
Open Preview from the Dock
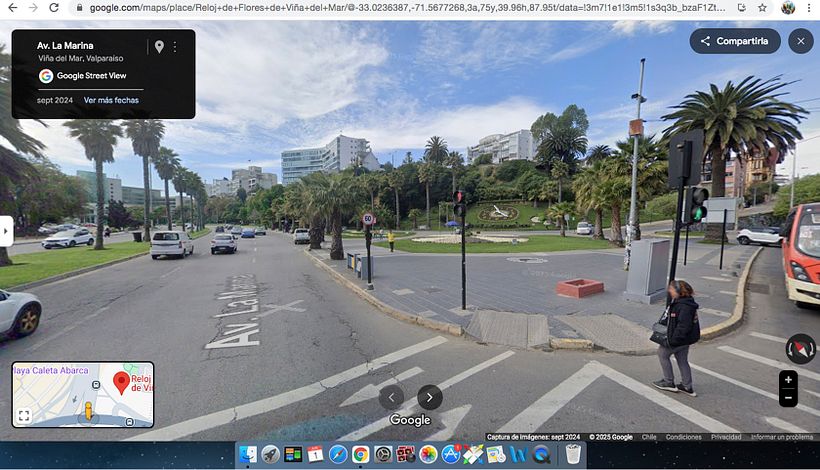pos(495,454)
